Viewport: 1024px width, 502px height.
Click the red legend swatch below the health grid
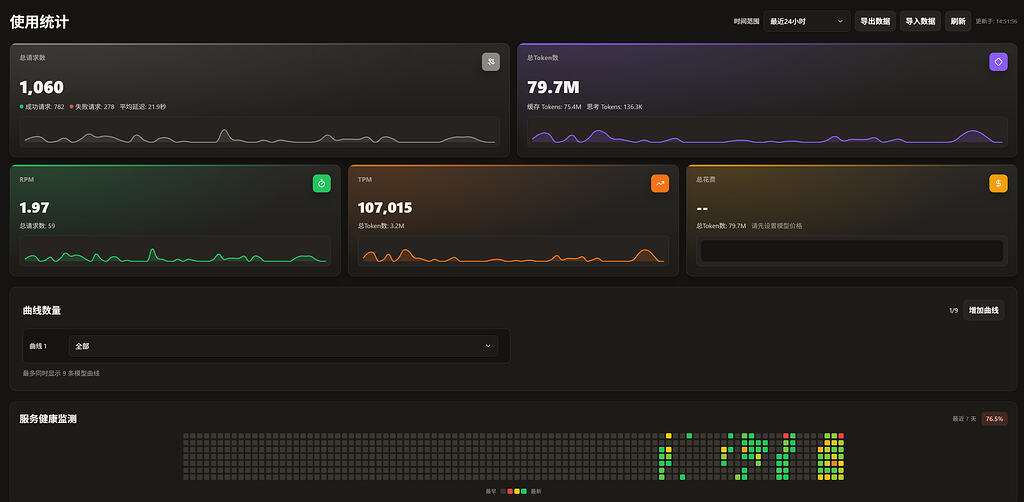[x=509, y=491]
